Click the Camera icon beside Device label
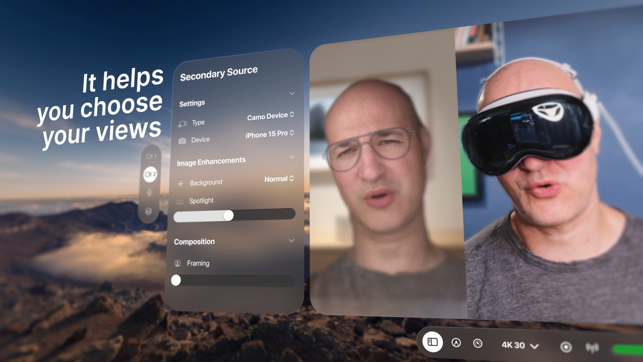 (182, 141)
